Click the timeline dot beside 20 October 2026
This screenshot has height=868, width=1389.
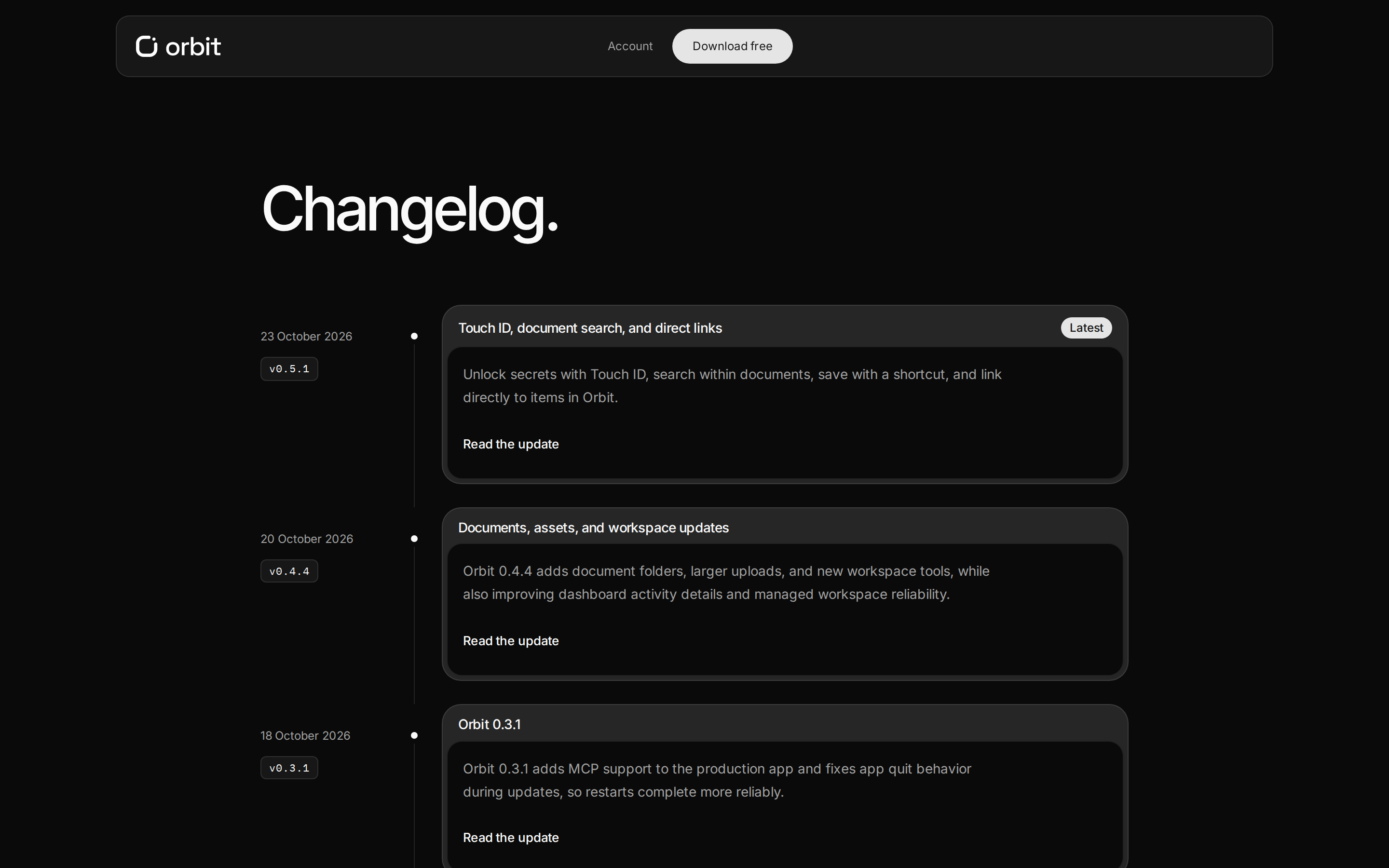click(414, 539)
